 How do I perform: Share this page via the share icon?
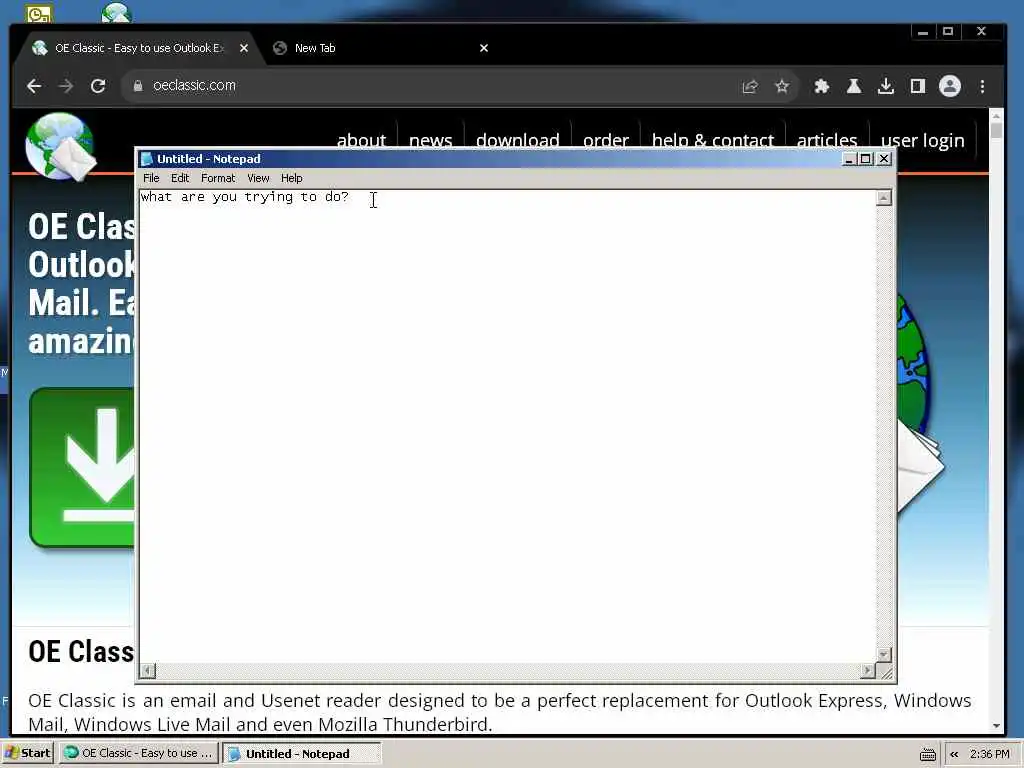click(x=750, y=86)
